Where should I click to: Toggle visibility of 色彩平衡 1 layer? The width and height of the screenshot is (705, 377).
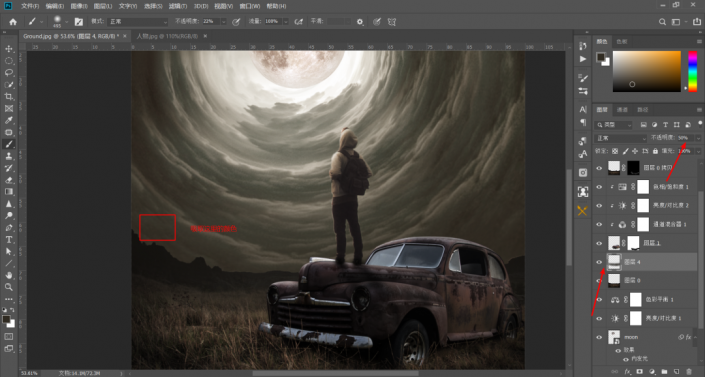[x=599, y=300]
